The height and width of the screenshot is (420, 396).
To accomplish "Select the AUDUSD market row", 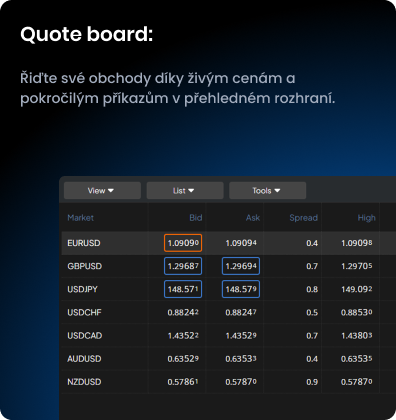I will [229, 359].
